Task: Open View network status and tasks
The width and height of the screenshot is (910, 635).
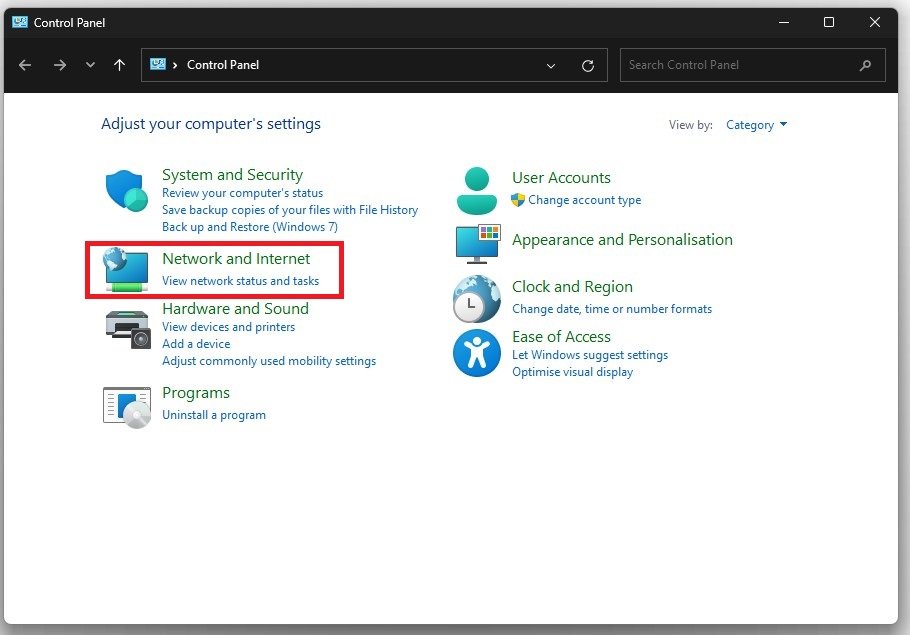Action: coord(240,281)
